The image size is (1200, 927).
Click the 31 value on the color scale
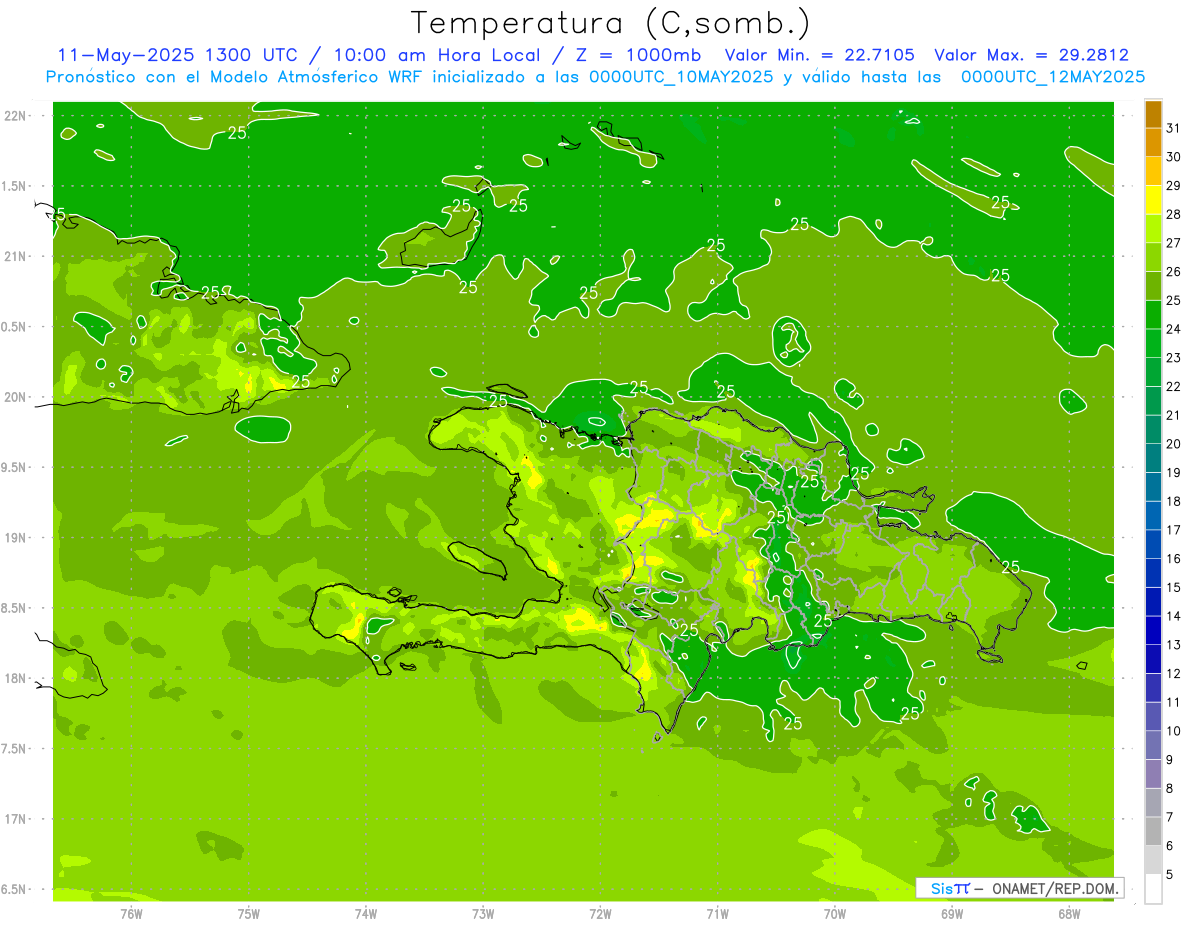(x=1174, y=128)
